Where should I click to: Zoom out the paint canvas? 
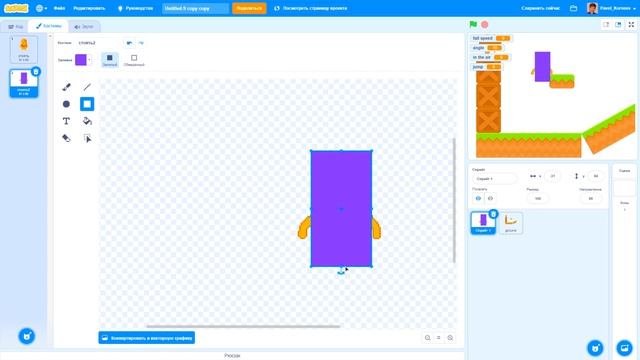427,338
